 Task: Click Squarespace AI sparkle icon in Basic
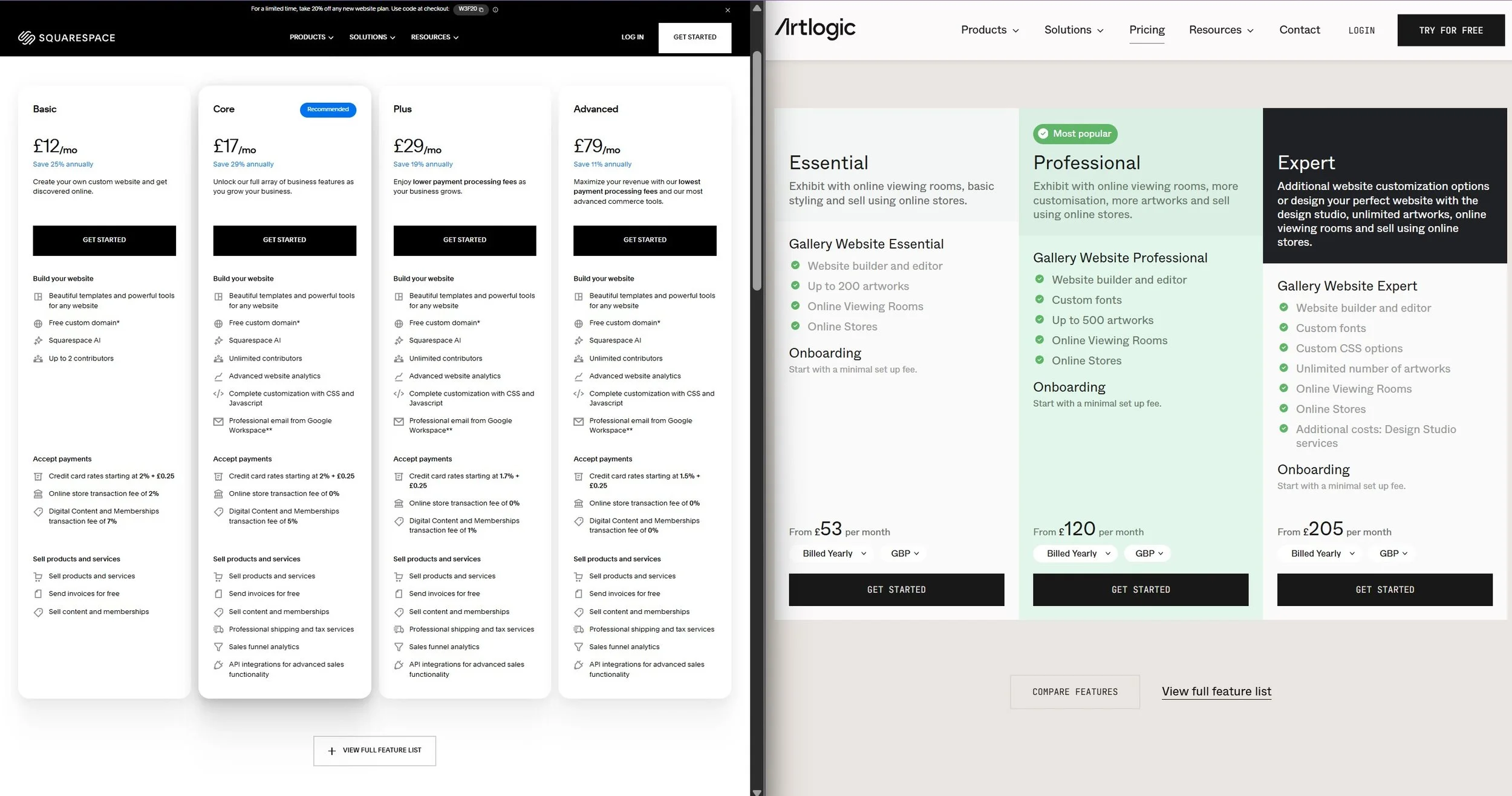38,341
